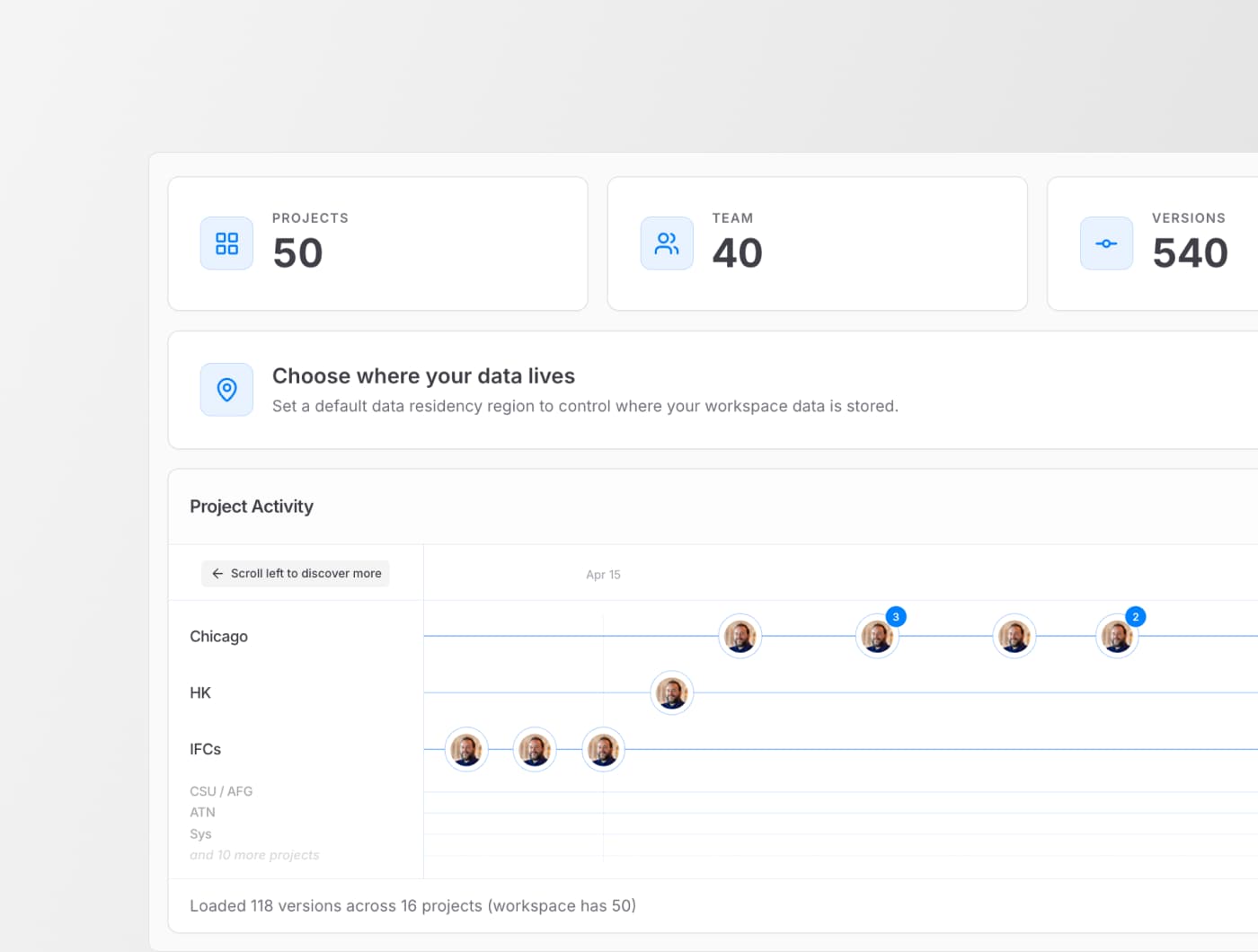
Task: Open the avatar marker on the HK row
Action: [671, 692]
